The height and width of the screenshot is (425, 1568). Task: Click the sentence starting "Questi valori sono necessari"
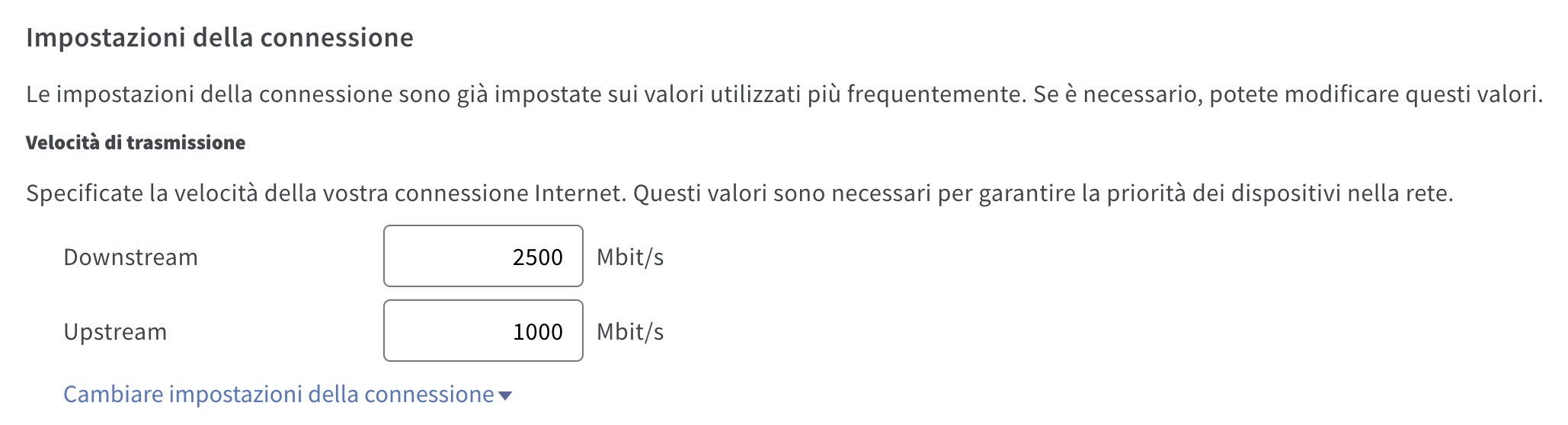(1044, 193)
